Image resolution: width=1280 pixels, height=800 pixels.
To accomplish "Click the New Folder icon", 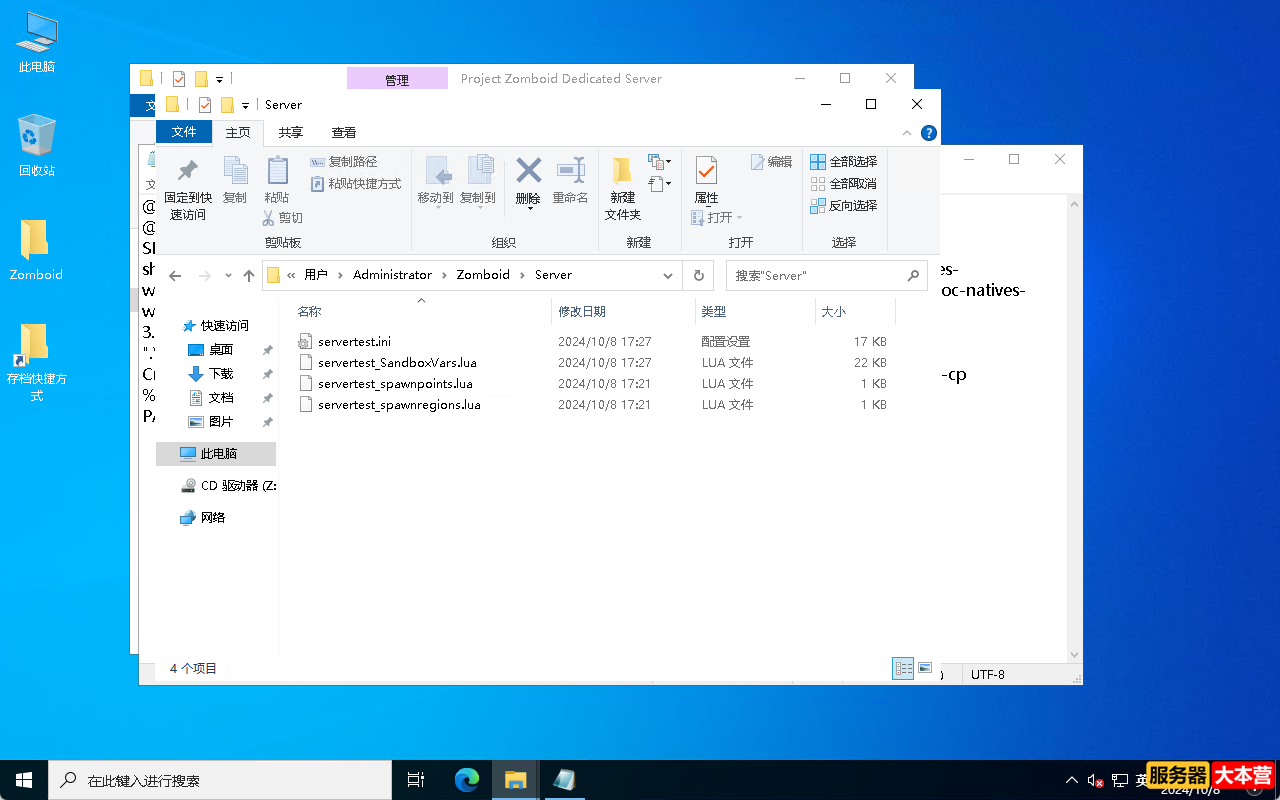I will 622,171.
